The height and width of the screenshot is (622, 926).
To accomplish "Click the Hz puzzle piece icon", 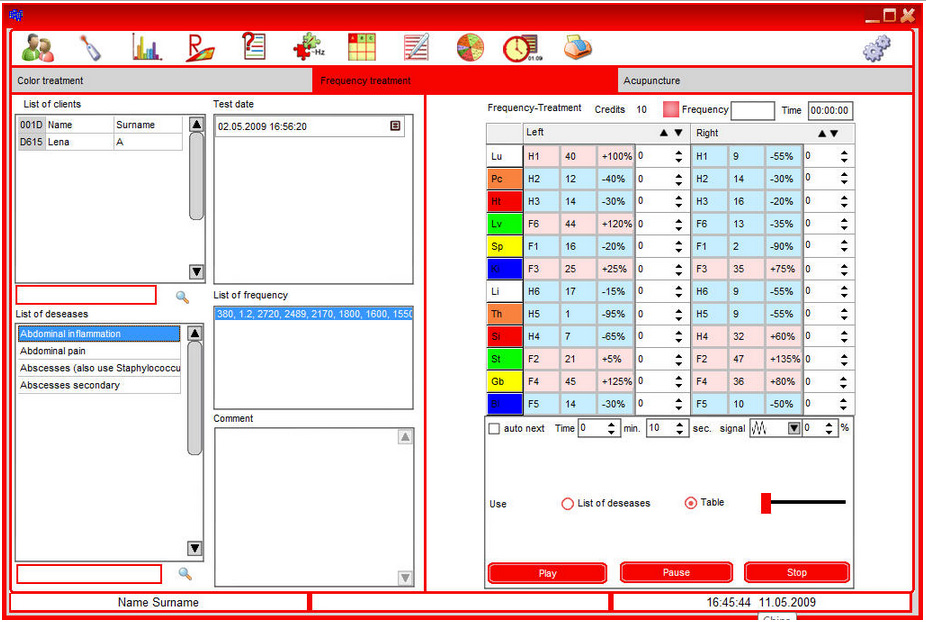I will 307,47.
